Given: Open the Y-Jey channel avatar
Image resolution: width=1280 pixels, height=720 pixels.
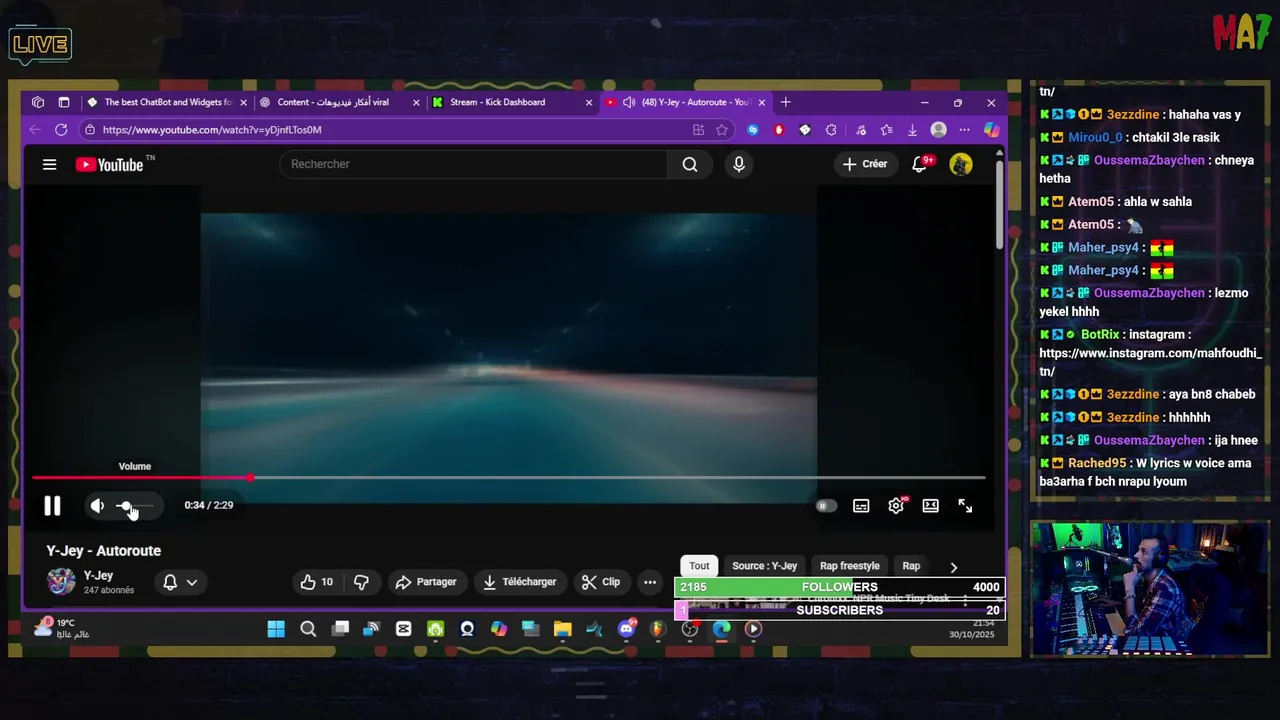Looking at the screenshot, I should pyautogui.click(x=61, y=582).
